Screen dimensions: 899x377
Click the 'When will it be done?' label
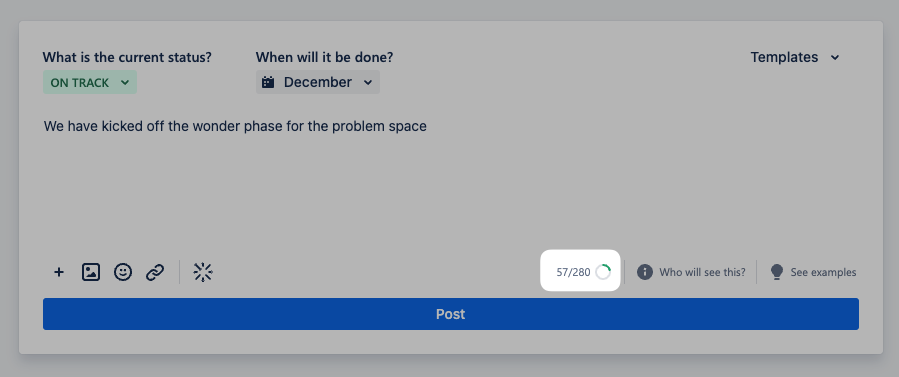click(x=325, y=57)
